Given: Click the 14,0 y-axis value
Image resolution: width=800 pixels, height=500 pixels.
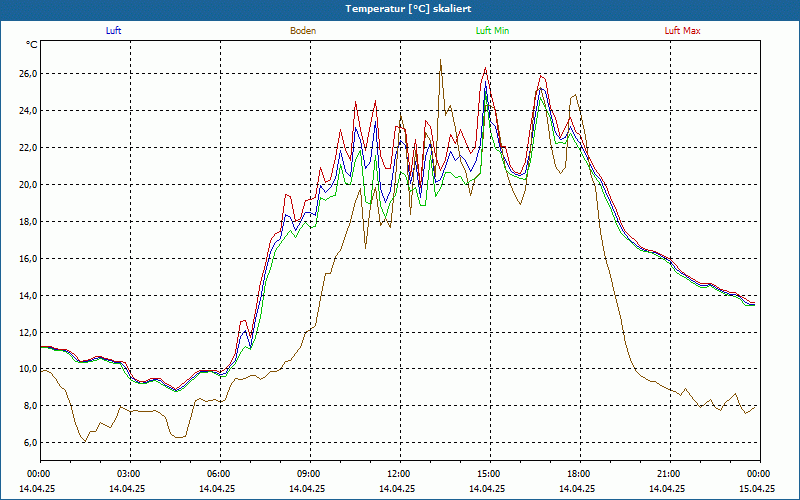Looking at the screenshot, I should tap(28, 295).
